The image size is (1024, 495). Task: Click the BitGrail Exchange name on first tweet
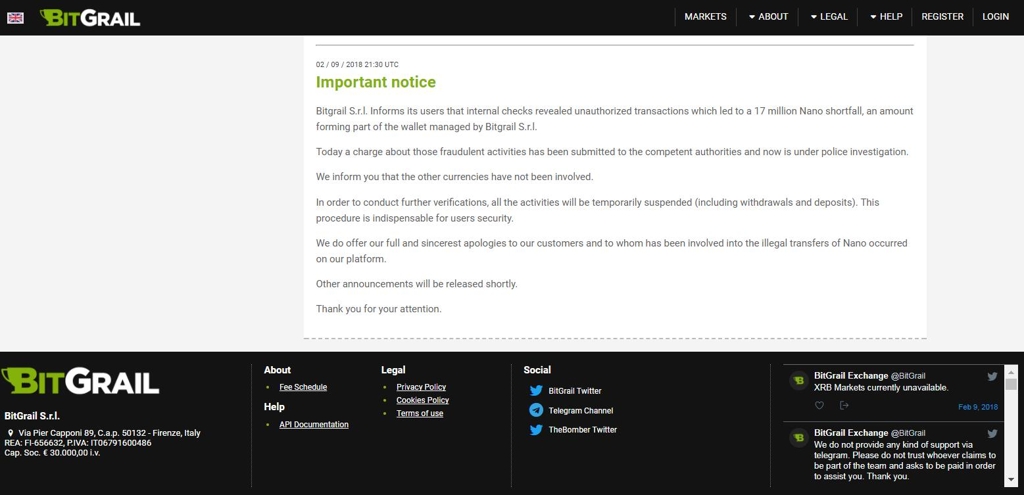pyautogui.click(x=851, y=375)
